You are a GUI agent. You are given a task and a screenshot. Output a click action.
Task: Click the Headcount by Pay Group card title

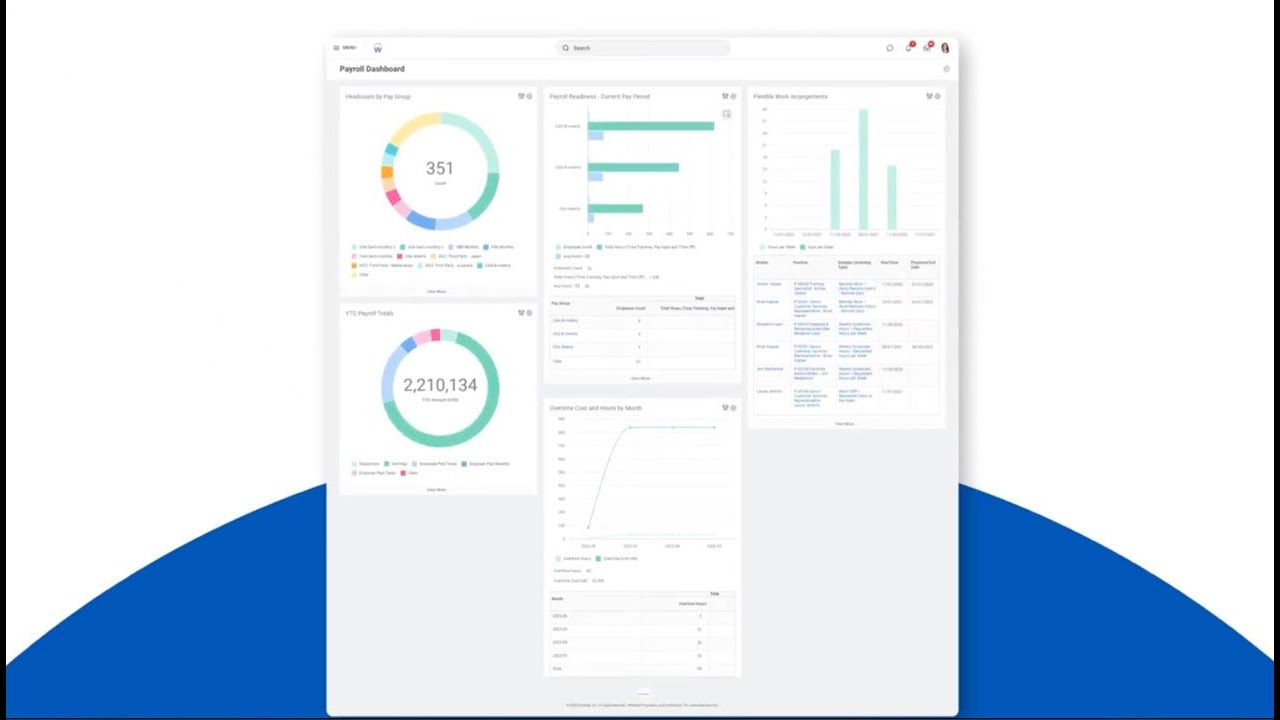pyautogui.click(x=378, y=97)
